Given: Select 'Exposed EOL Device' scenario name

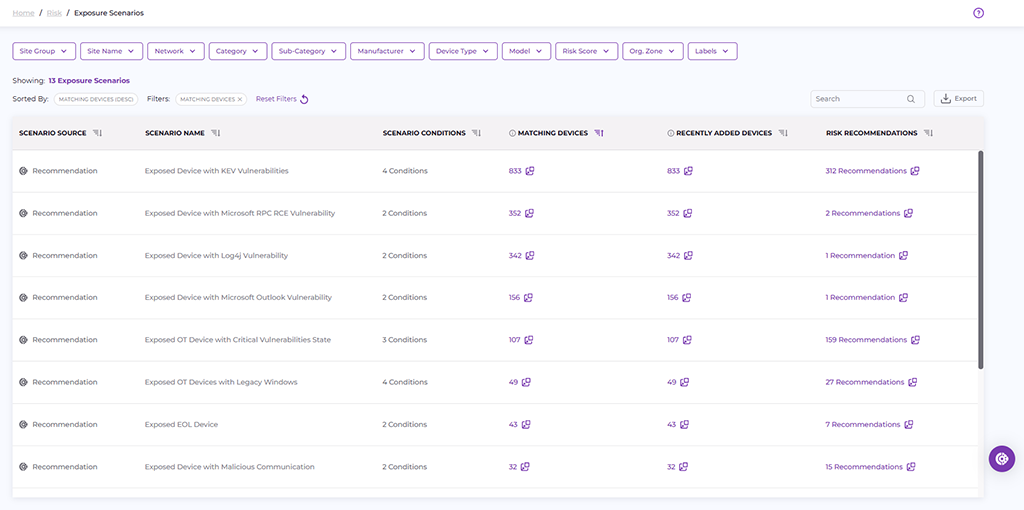Looking at the screenshot, I should pyautogui.click(x=181, y=424).
